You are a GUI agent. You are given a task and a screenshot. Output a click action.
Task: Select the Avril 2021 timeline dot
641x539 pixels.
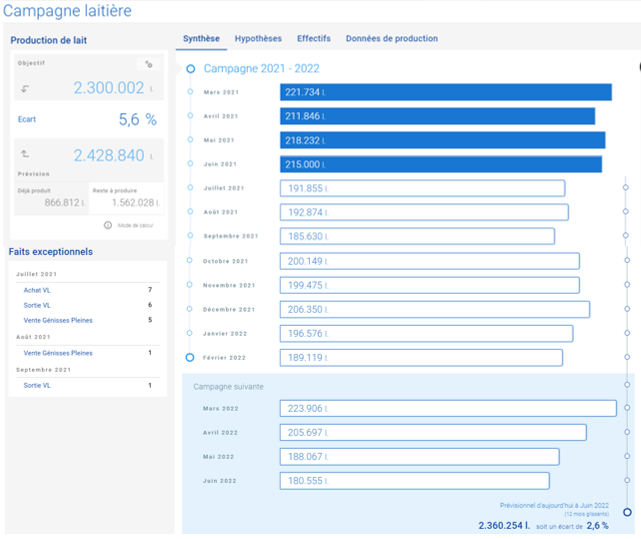click(x=190, y=116)
